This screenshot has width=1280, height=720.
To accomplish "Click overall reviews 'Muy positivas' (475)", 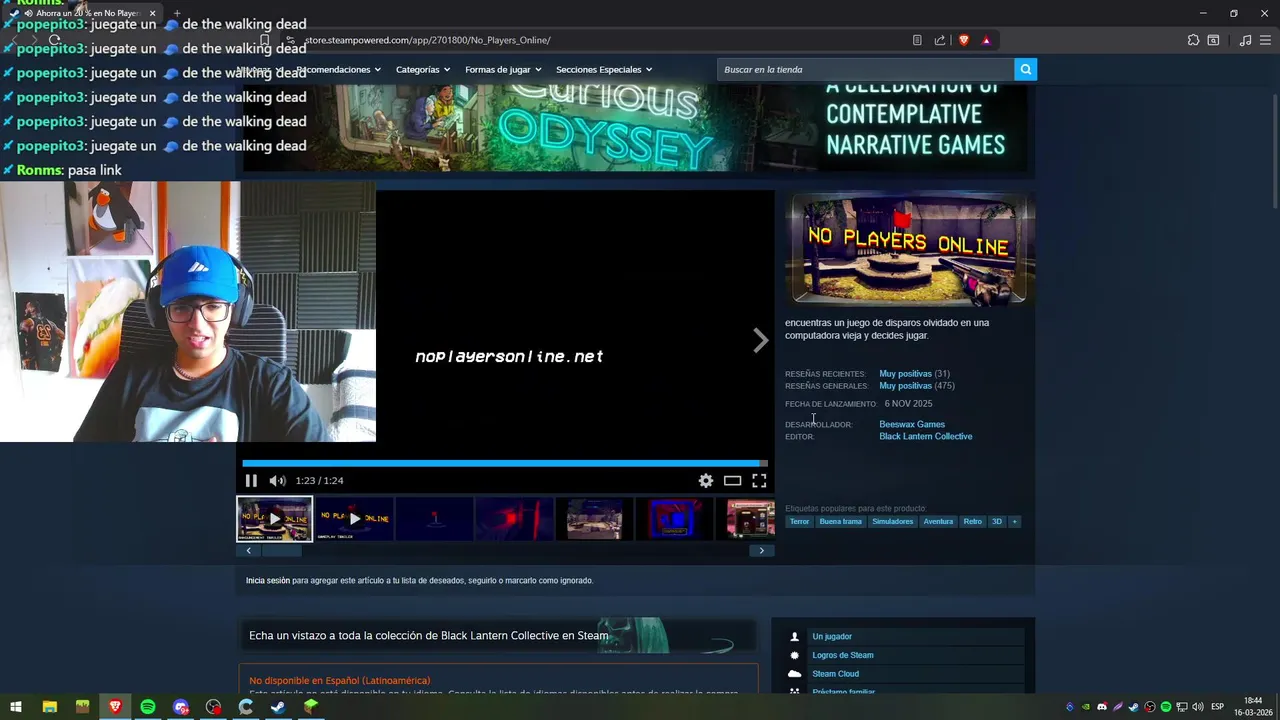I will click(x=905, y=386).
